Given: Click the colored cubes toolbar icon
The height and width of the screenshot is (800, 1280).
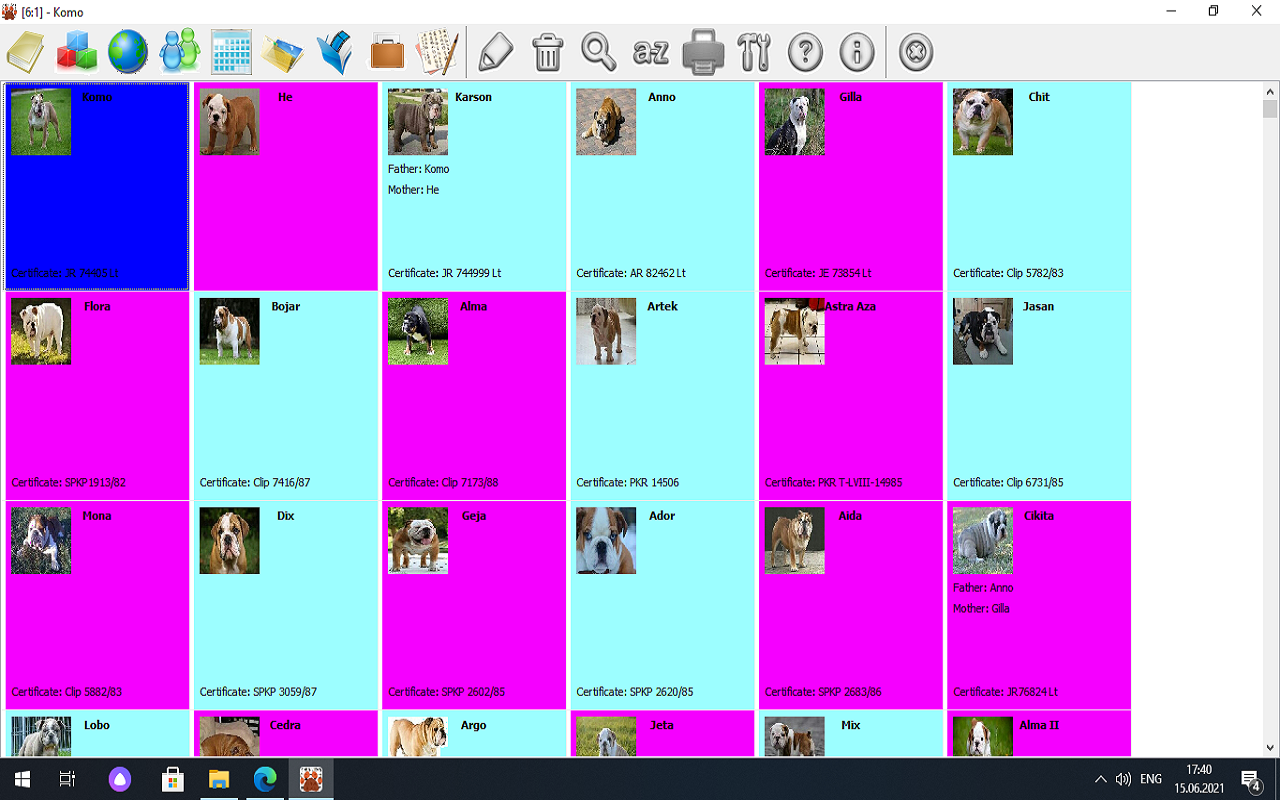Looking at the screenshot, I should click(x=77, y=51).
